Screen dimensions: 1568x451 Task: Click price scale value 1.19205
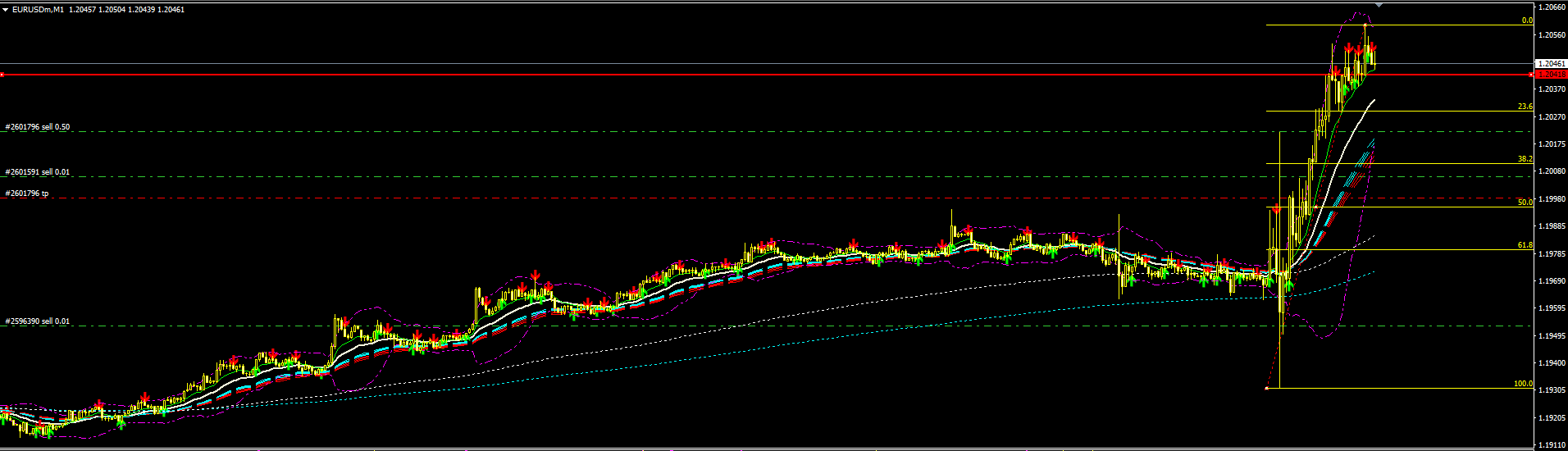coord(1552,417)
